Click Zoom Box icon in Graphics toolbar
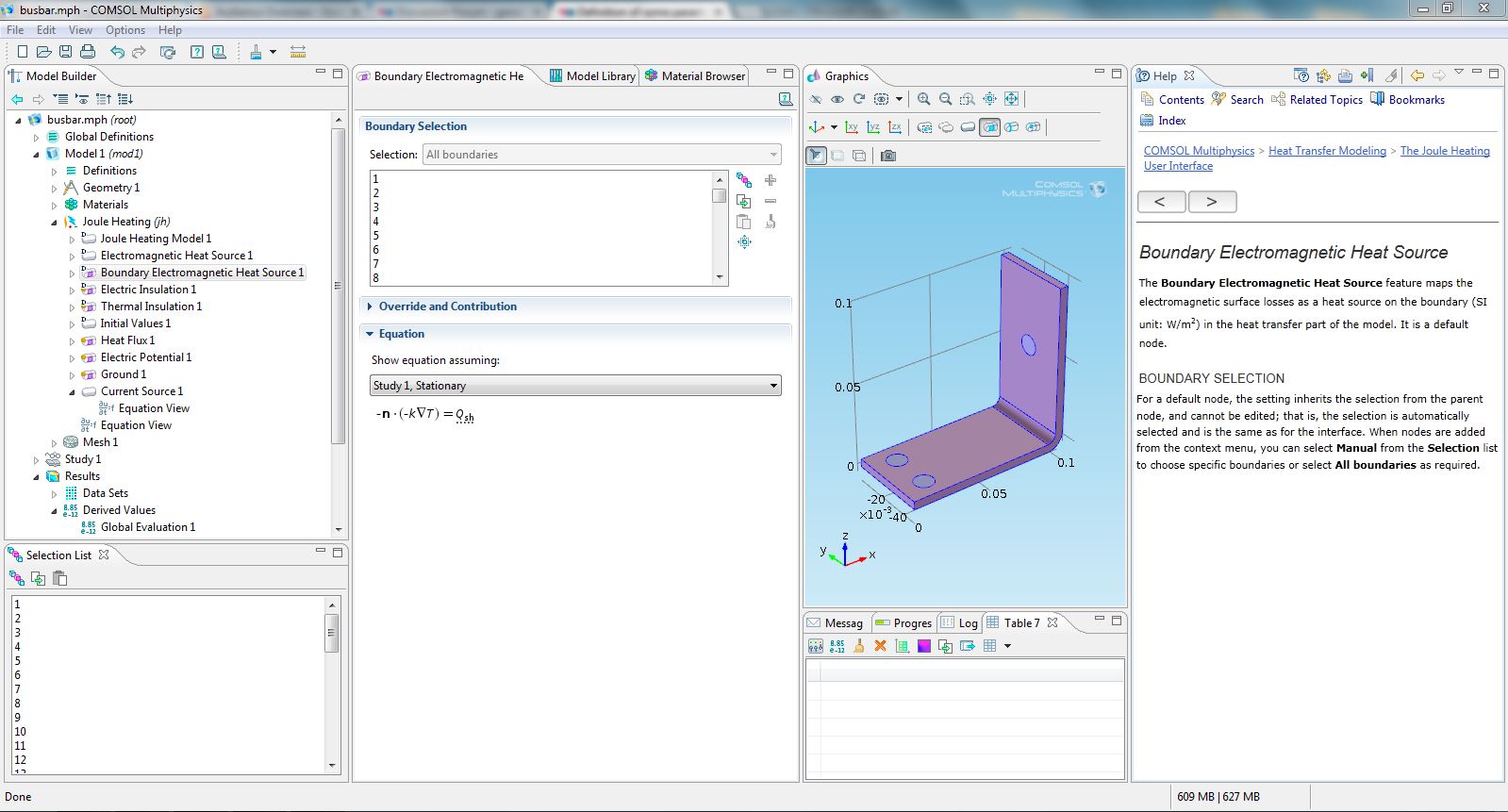The width and height of the screenshot is (1508, 812). [968, 99]
